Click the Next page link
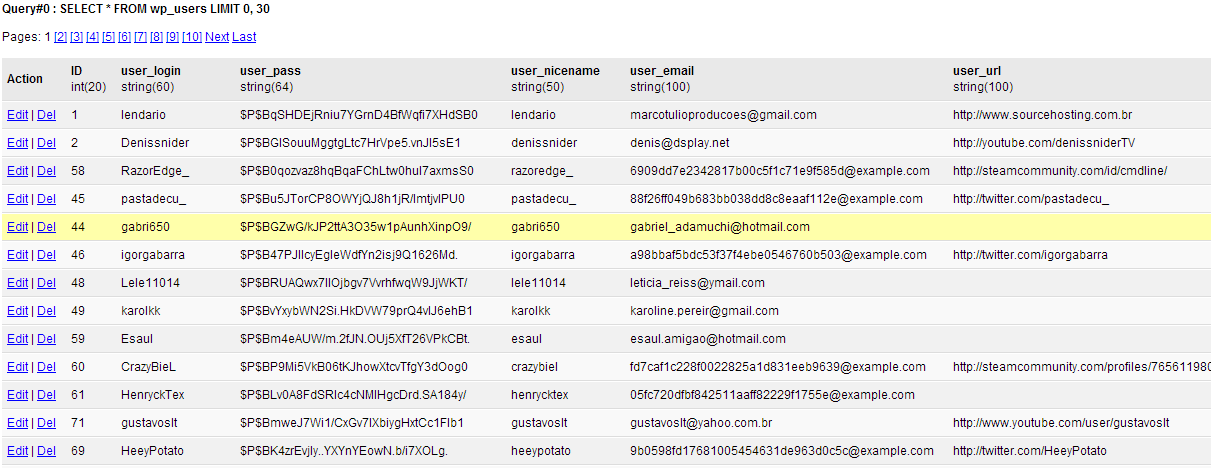Screen dimensions: 1211x468 tap(217, 37)
